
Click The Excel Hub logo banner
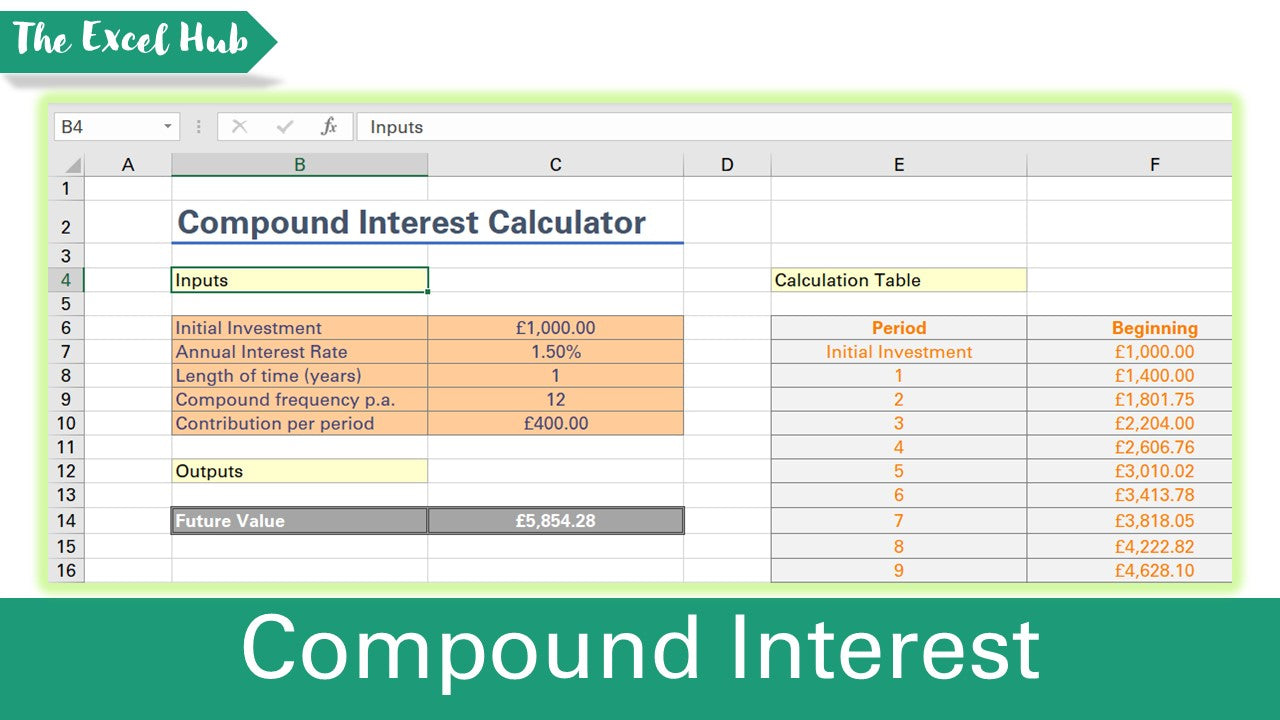(130, 40)
